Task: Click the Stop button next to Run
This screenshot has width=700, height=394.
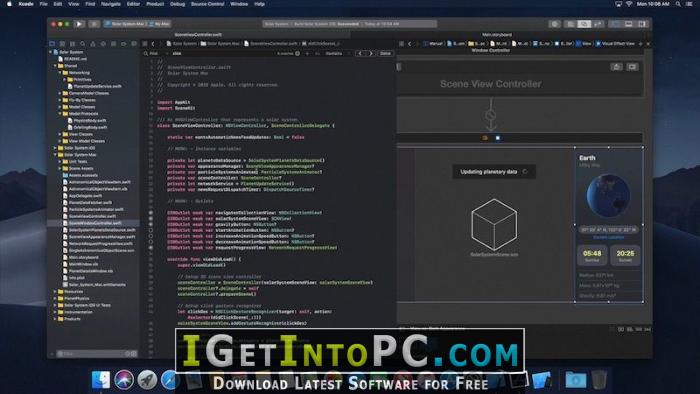Action: 94,24
